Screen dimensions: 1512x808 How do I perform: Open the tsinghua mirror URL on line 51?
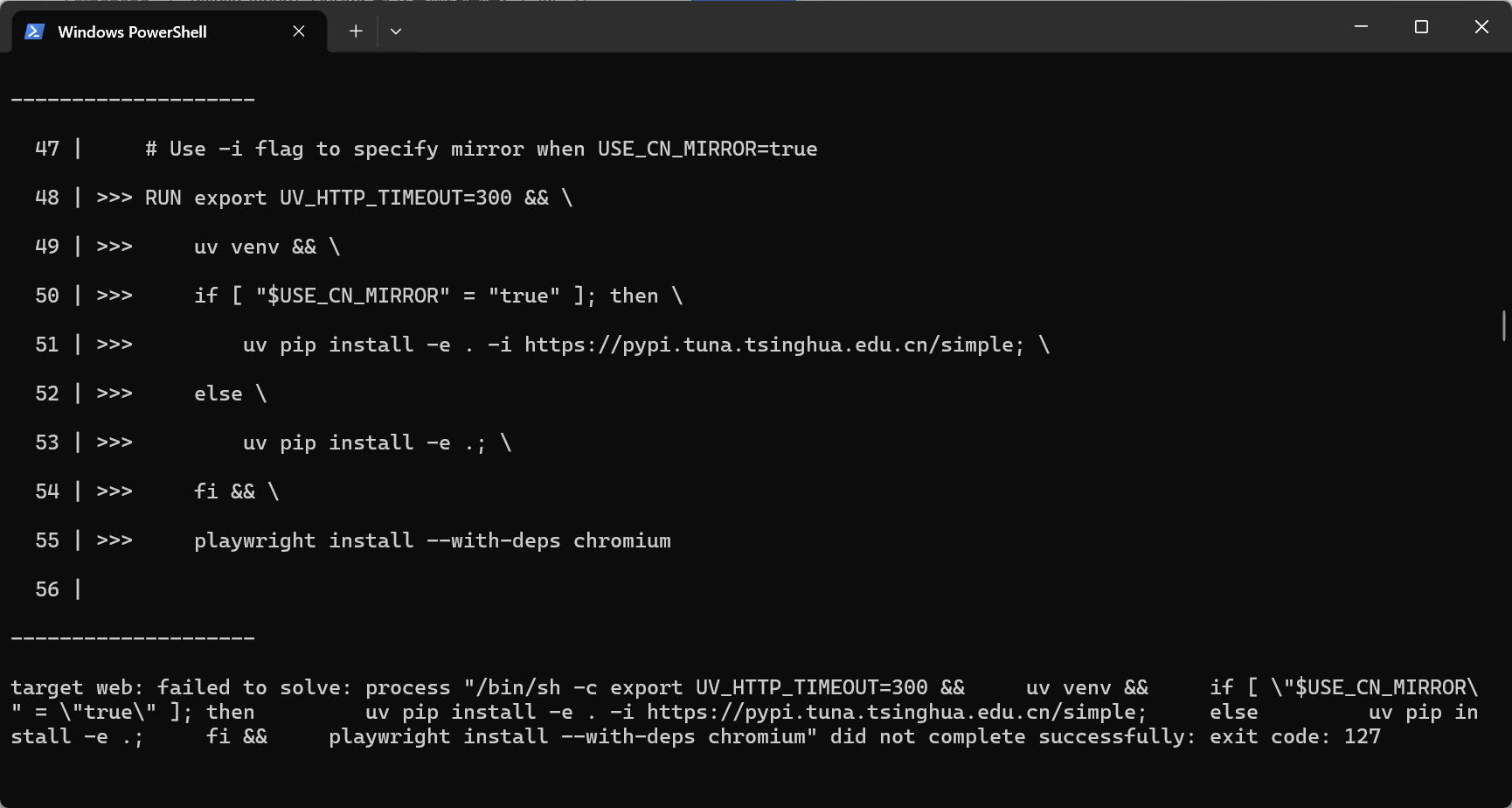tap(773, 345)
